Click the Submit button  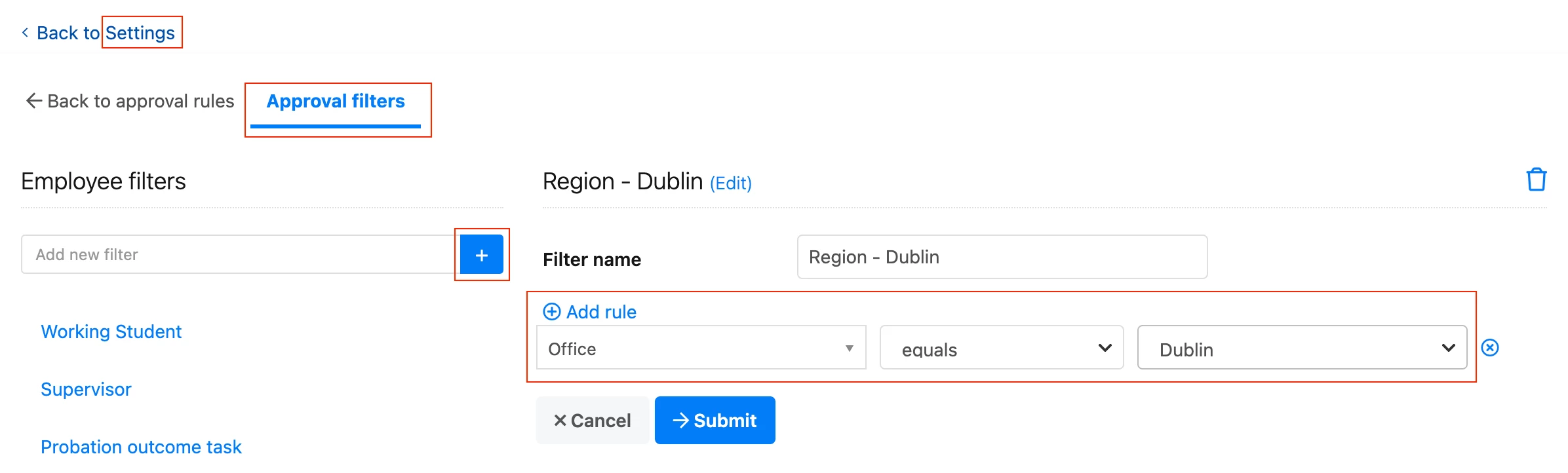(715, 421)
